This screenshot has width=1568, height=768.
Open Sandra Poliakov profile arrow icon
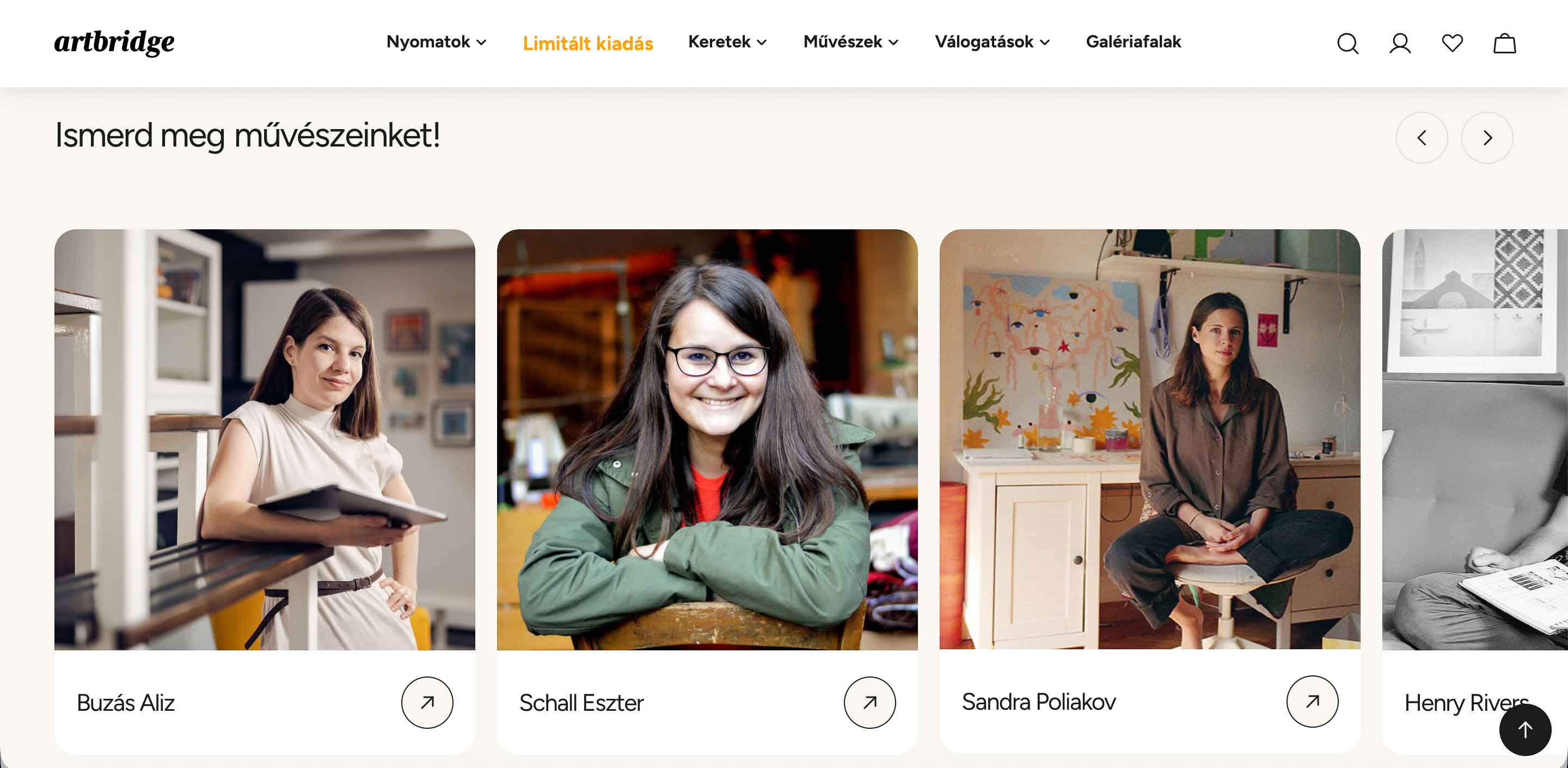[x=1312, y=701]
